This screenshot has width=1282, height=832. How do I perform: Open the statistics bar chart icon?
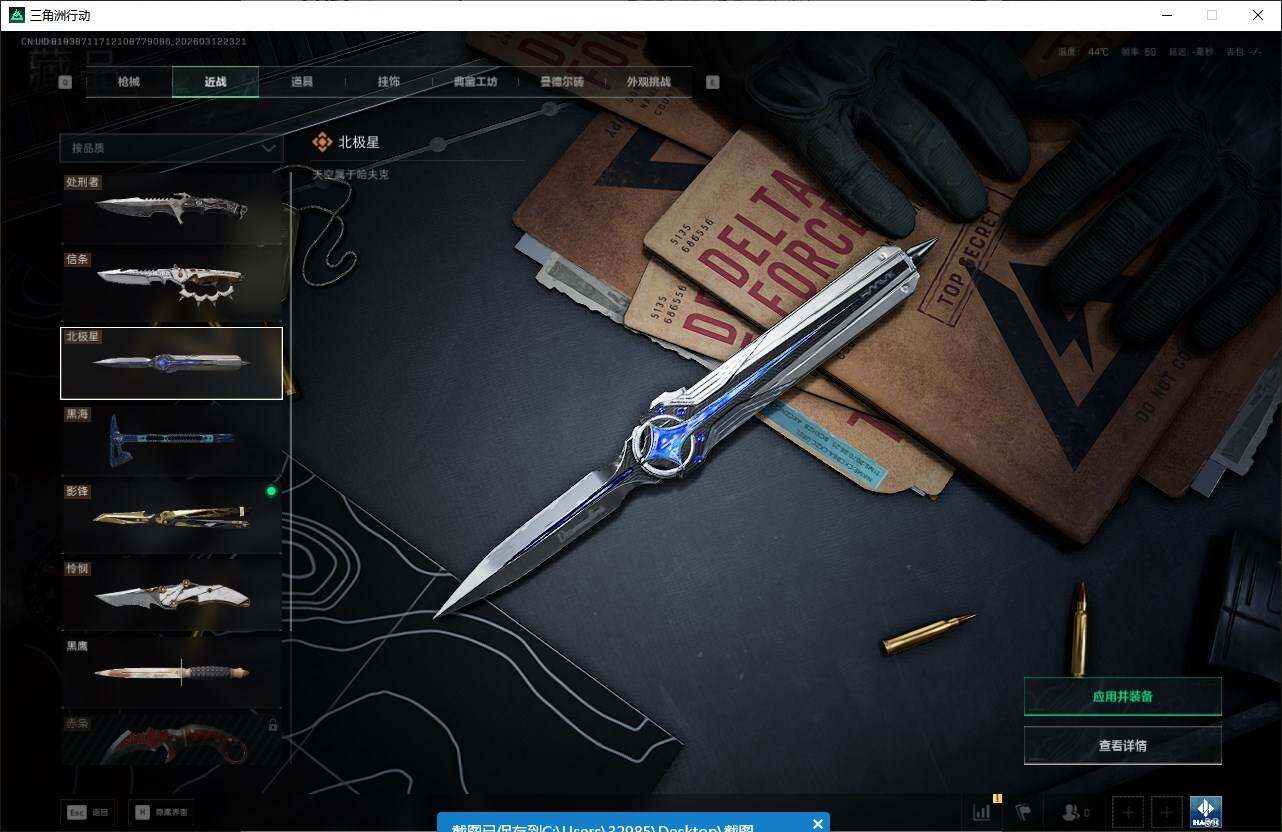982,812
